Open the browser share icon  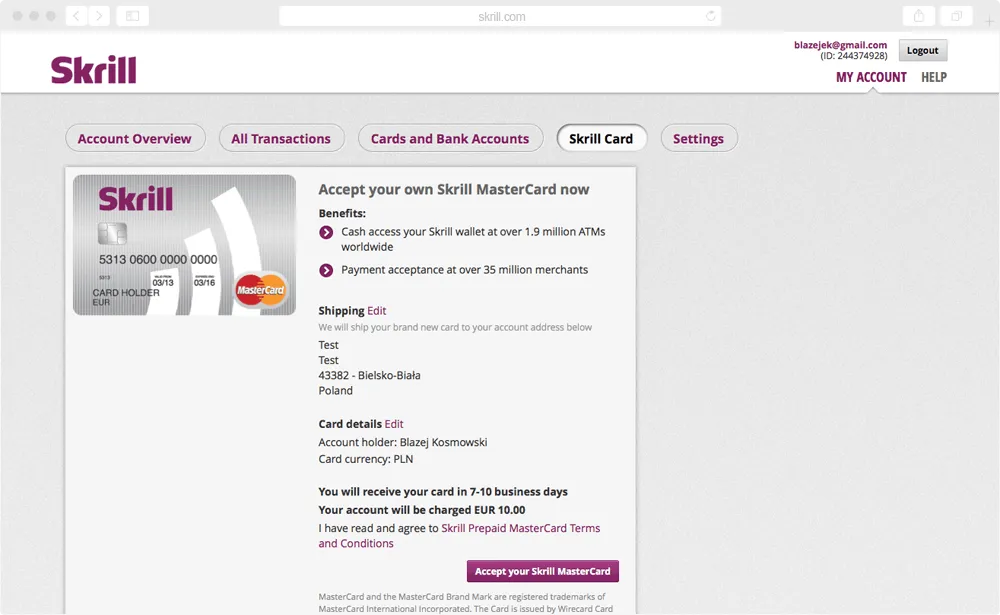[x=919, y=16]
